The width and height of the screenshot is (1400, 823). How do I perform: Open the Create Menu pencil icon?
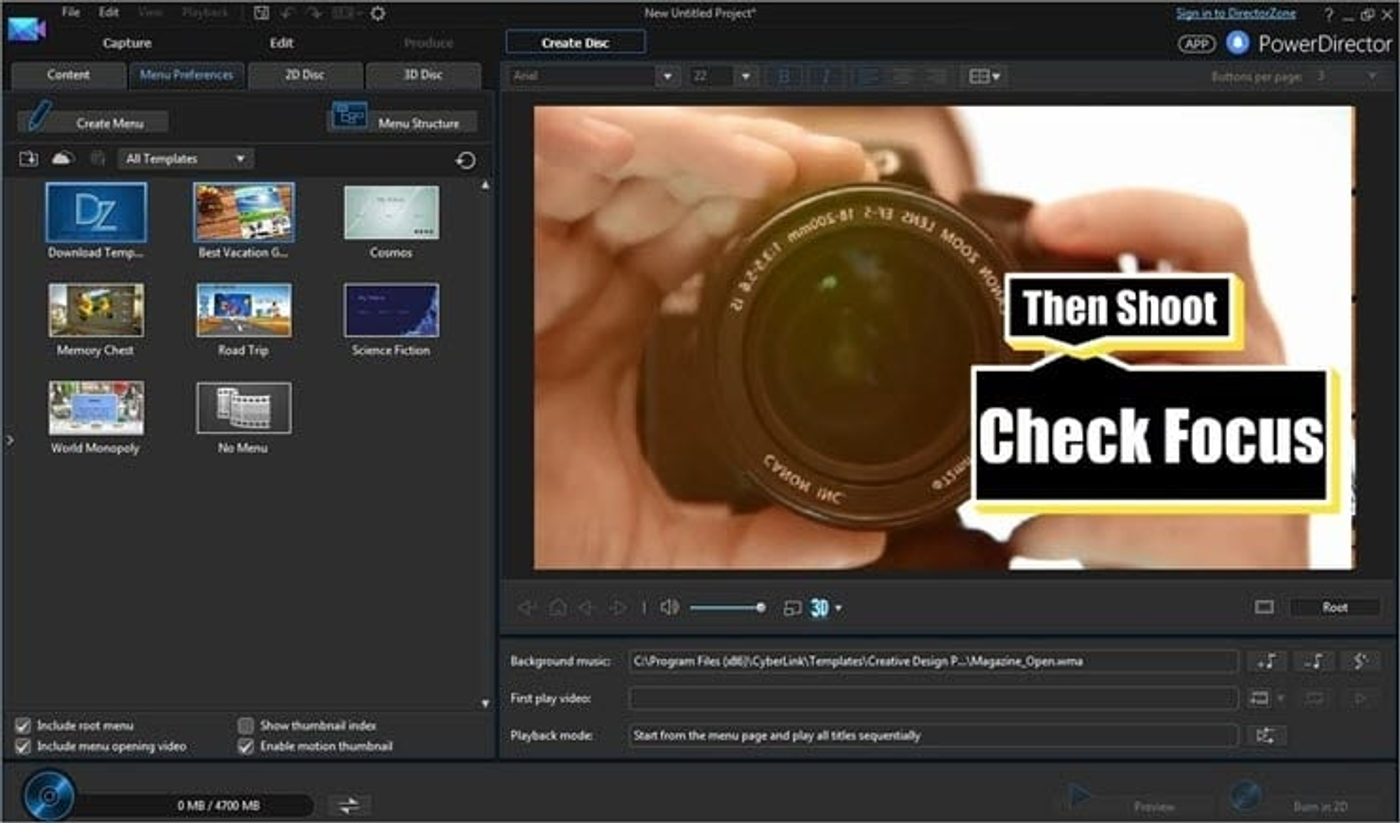(40, 120)
